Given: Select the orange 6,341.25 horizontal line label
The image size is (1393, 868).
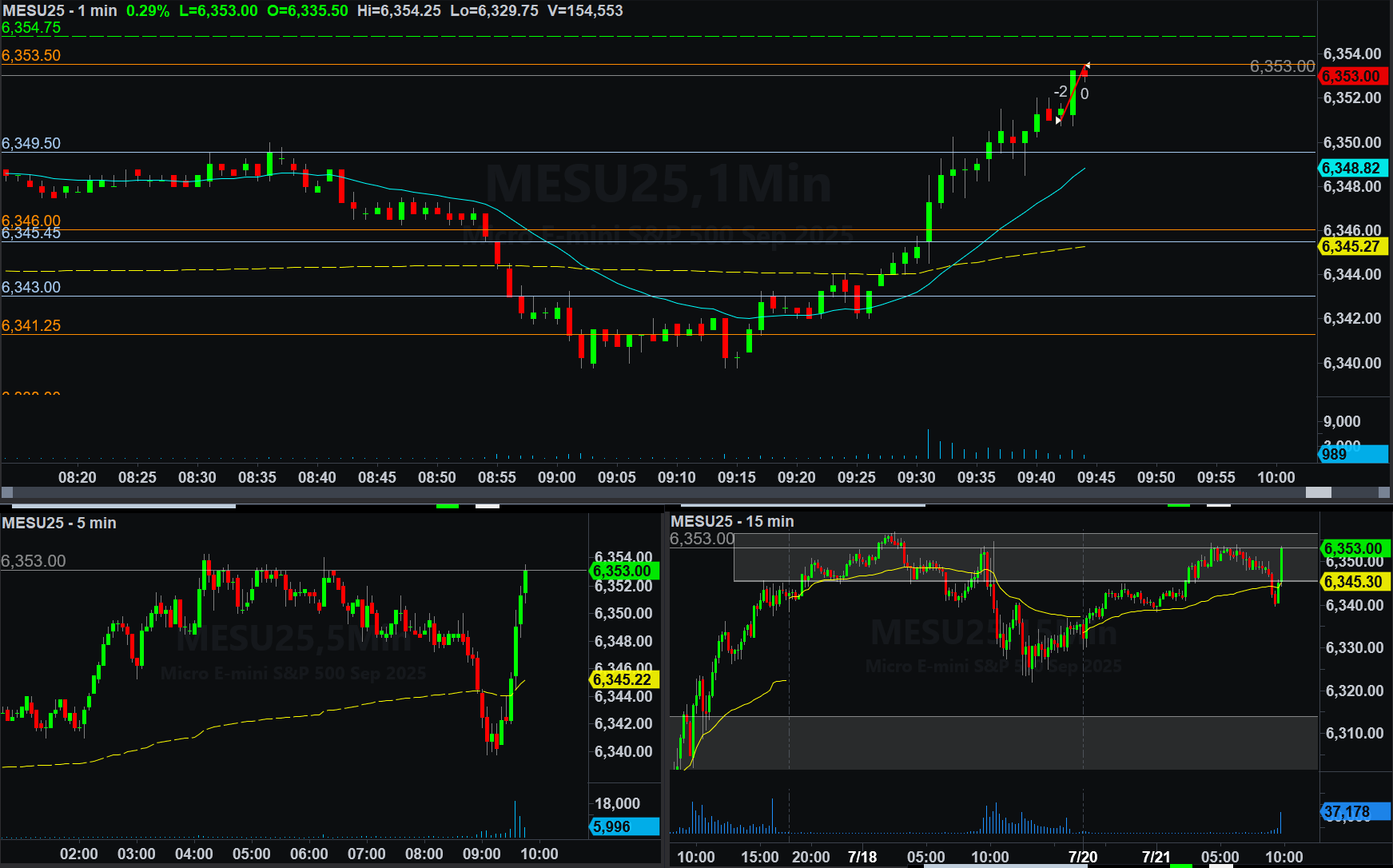Looking at the screenshot, I should [x=31, y=325].
